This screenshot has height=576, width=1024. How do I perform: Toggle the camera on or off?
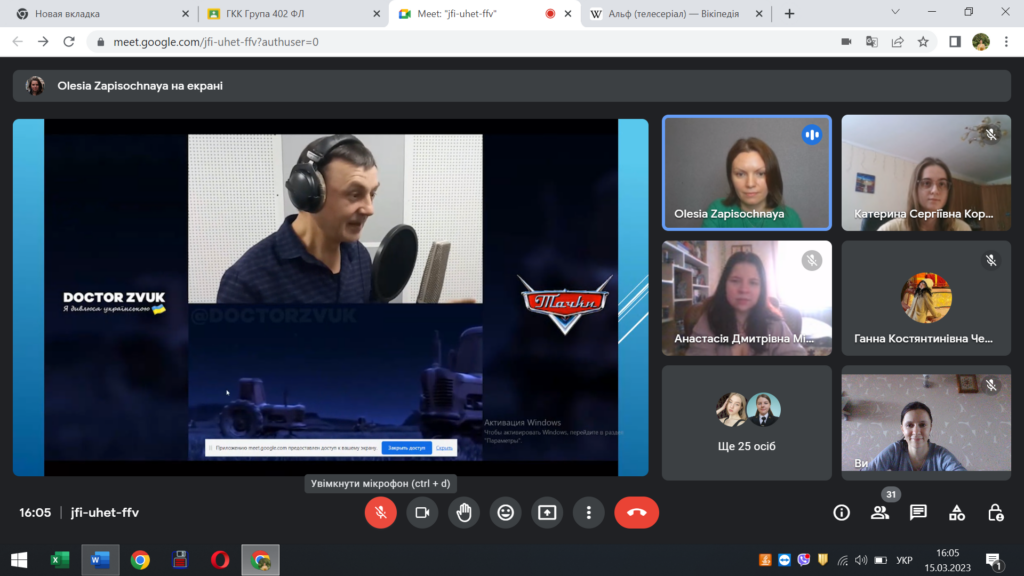(x=422, y=512)
